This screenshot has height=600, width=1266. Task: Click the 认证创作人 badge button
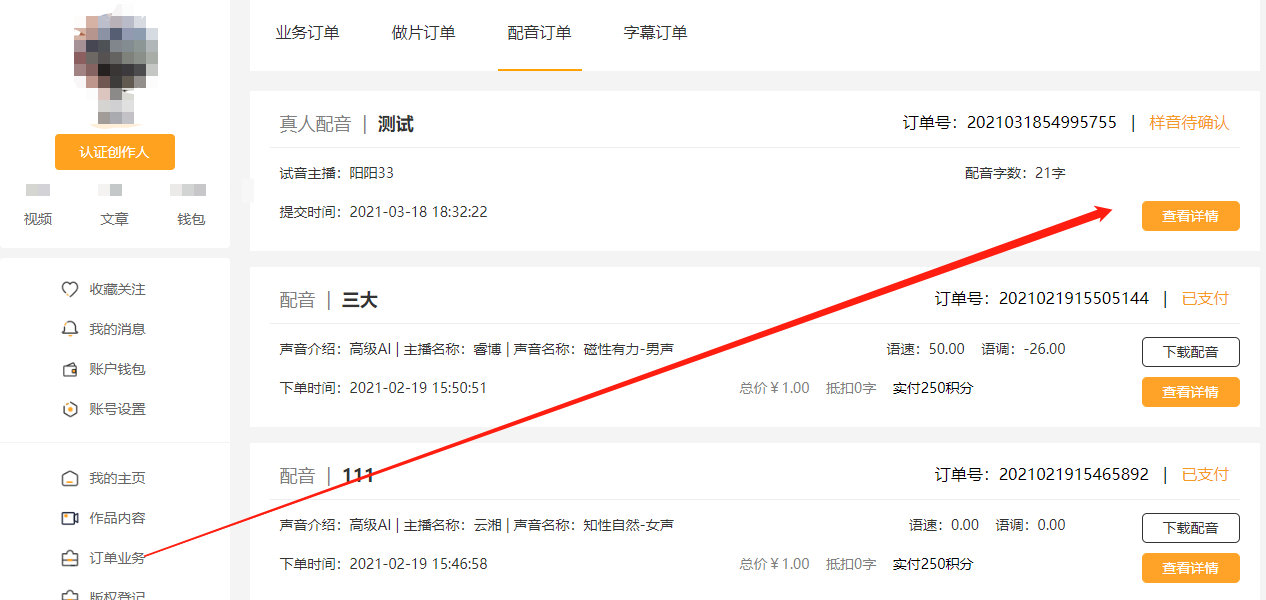pos(114,152)
